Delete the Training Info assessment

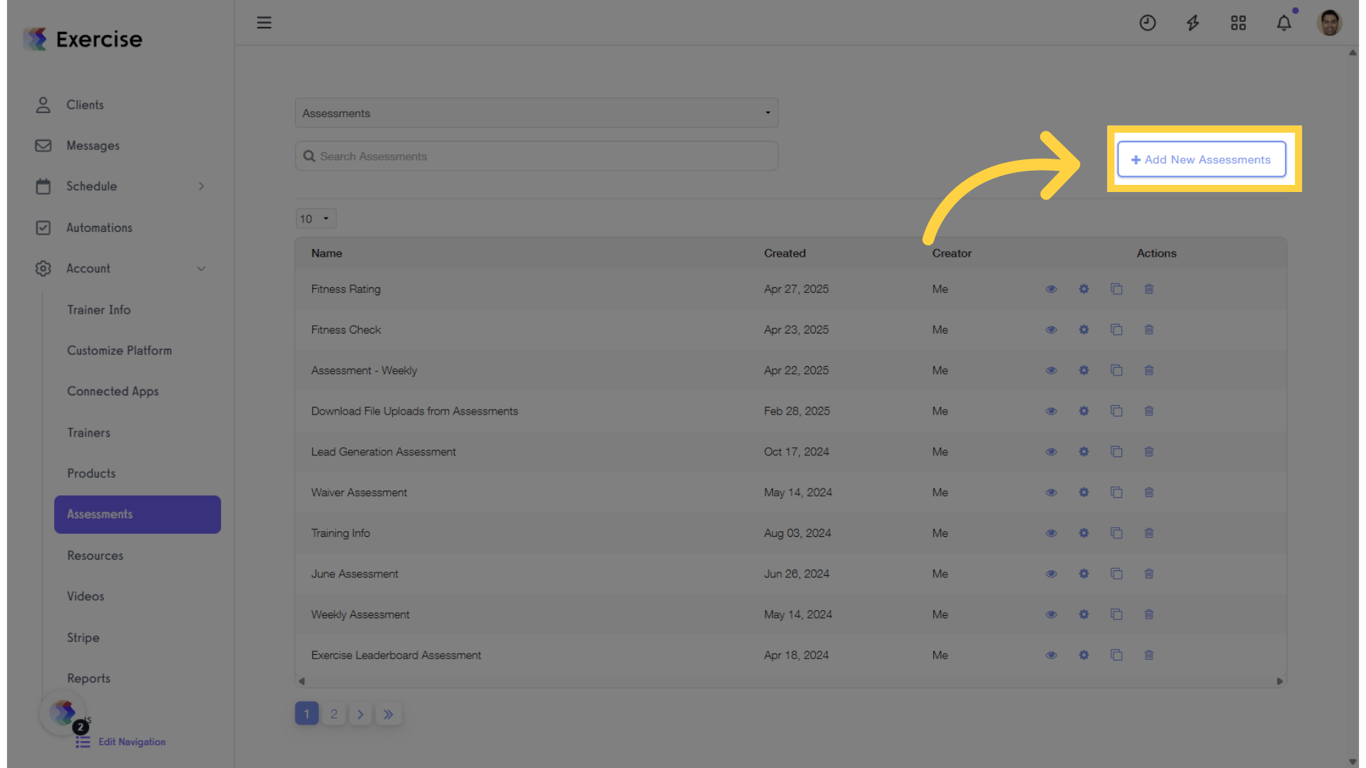[1149, 533]
